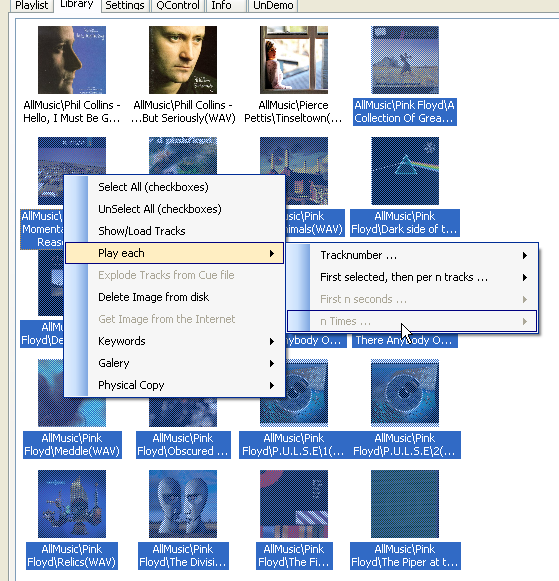Click the Floyd\P.U.L.S.E\2(… label
The image size is (559, 581).
pyautogui.click(x=405, y=451)
